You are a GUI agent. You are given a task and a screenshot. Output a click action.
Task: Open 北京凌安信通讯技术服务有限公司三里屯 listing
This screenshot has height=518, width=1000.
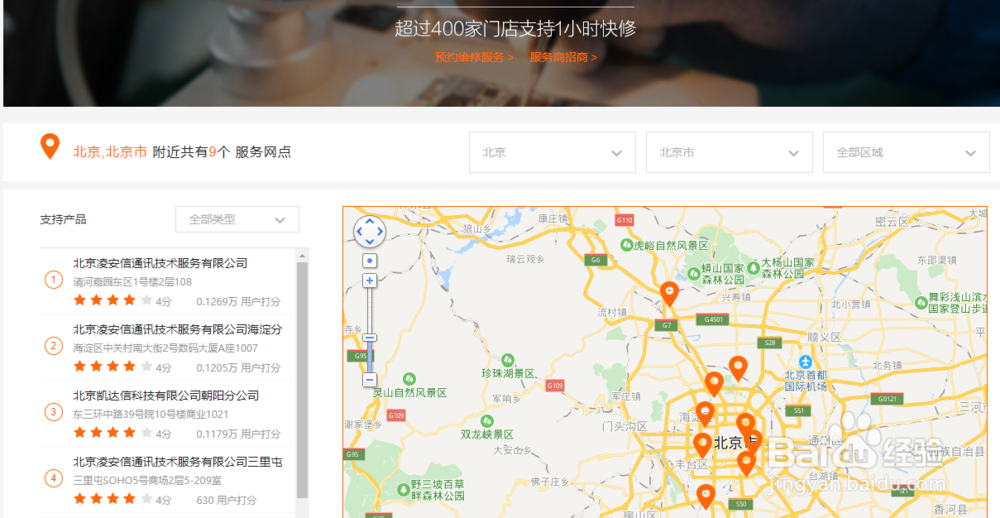point(177,462)
